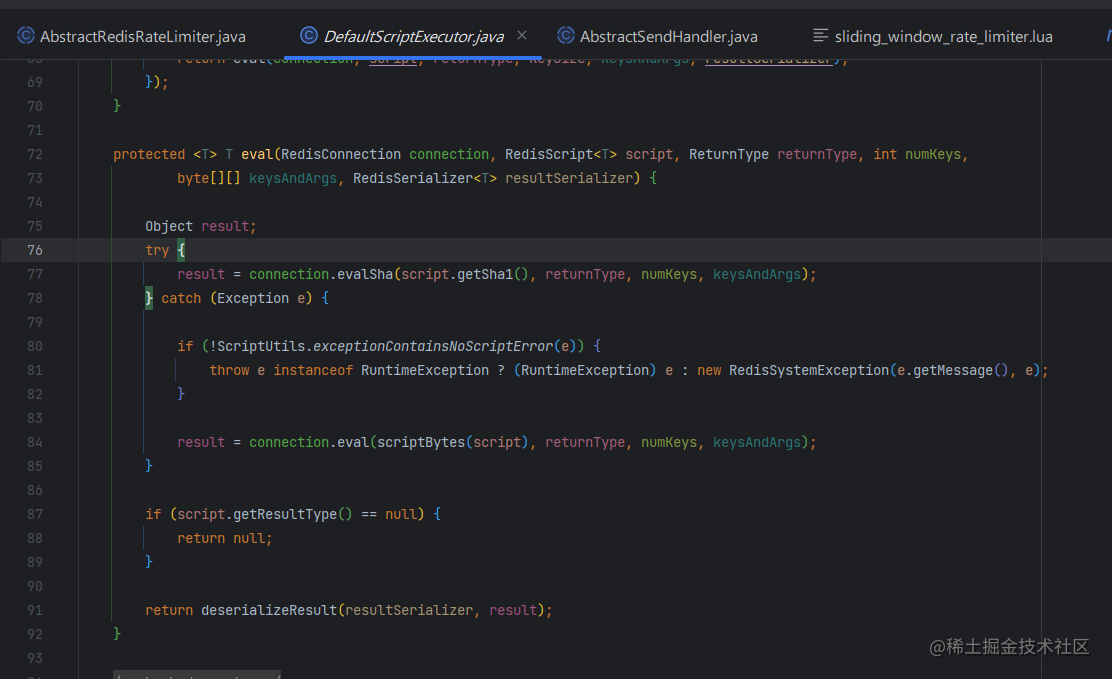Click line number 91 in gutter

35,610
